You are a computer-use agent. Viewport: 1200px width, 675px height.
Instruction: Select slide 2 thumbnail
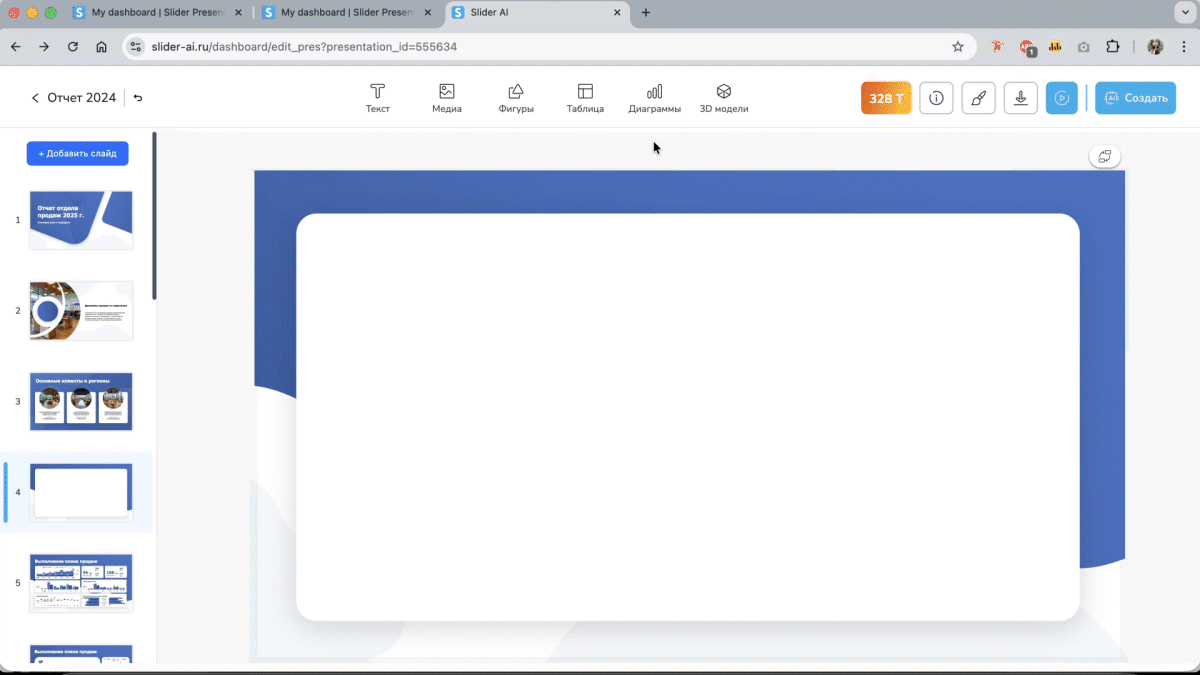[81, 311]
